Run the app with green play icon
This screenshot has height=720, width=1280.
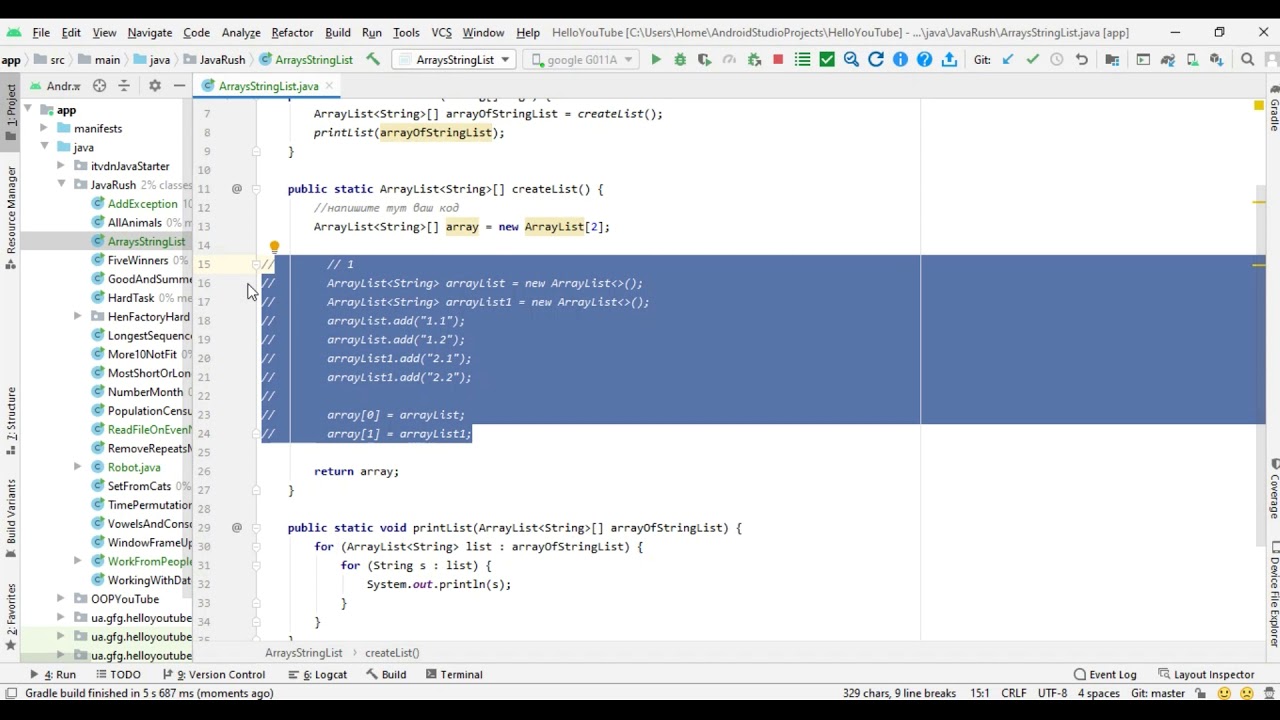(656, 60)
